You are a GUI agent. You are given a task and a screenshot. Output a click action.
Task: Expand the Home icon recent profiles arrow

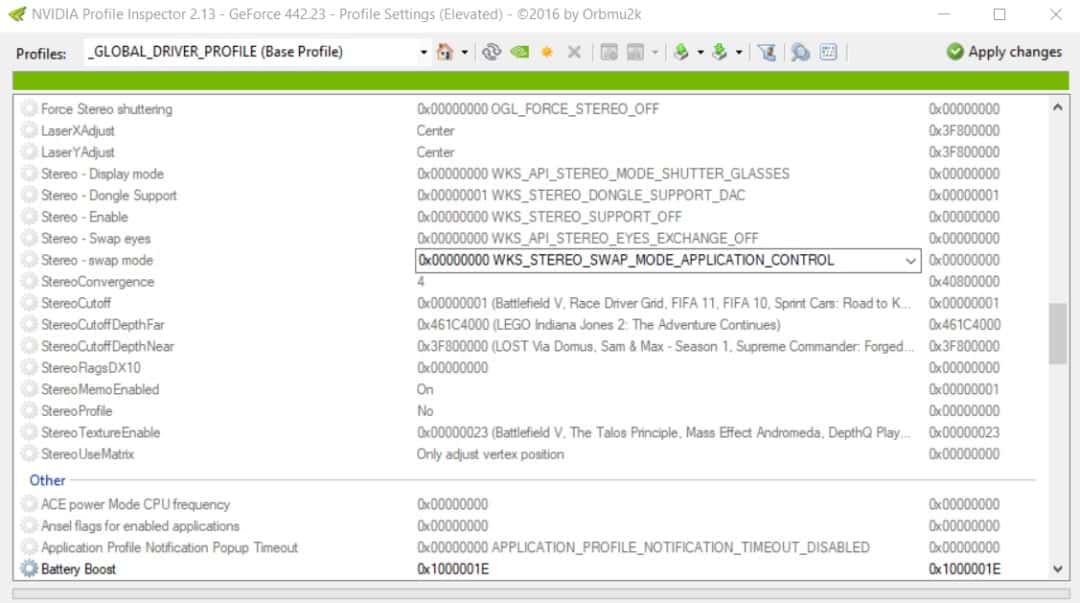point(465,52)
